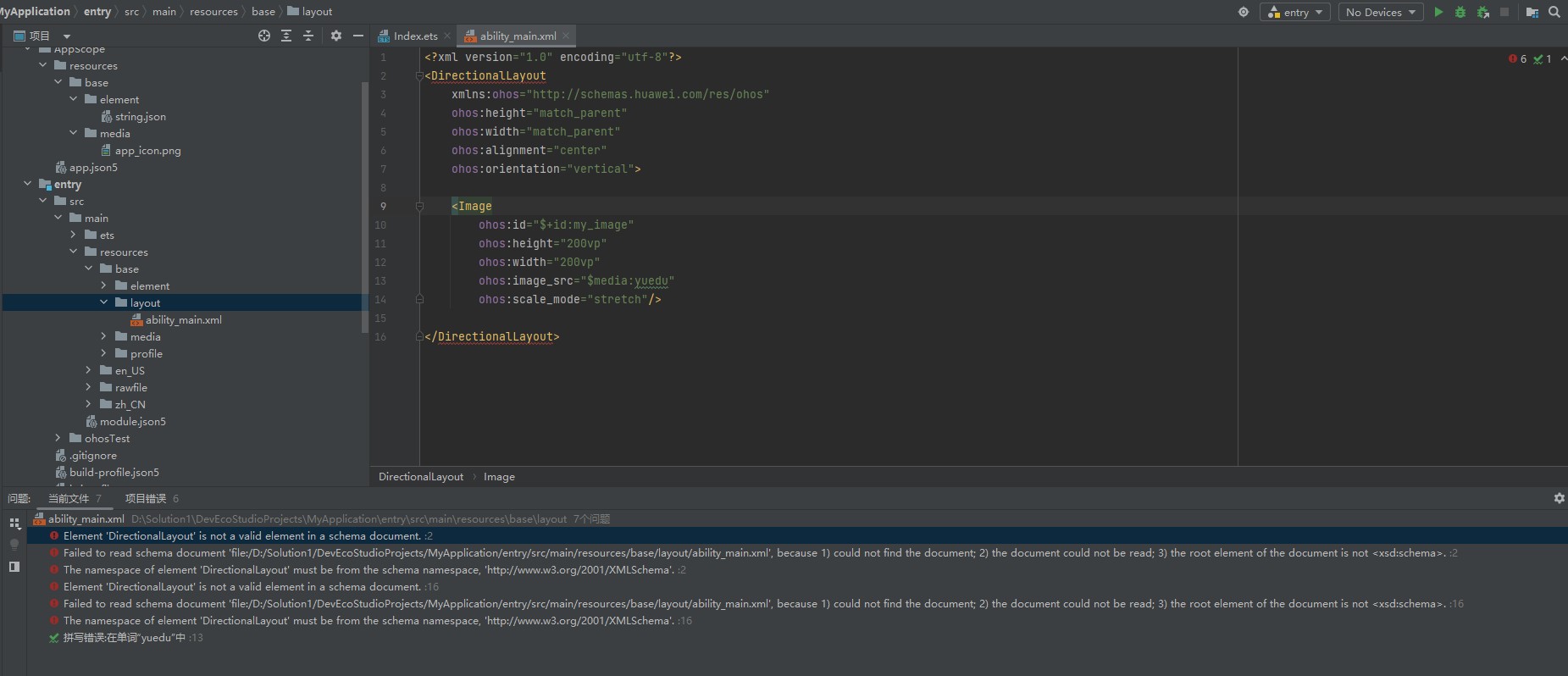This screenshot has width=1568, height=676.
Task: Switch to the 项目错误 problems tab
Action: [146, 498]
